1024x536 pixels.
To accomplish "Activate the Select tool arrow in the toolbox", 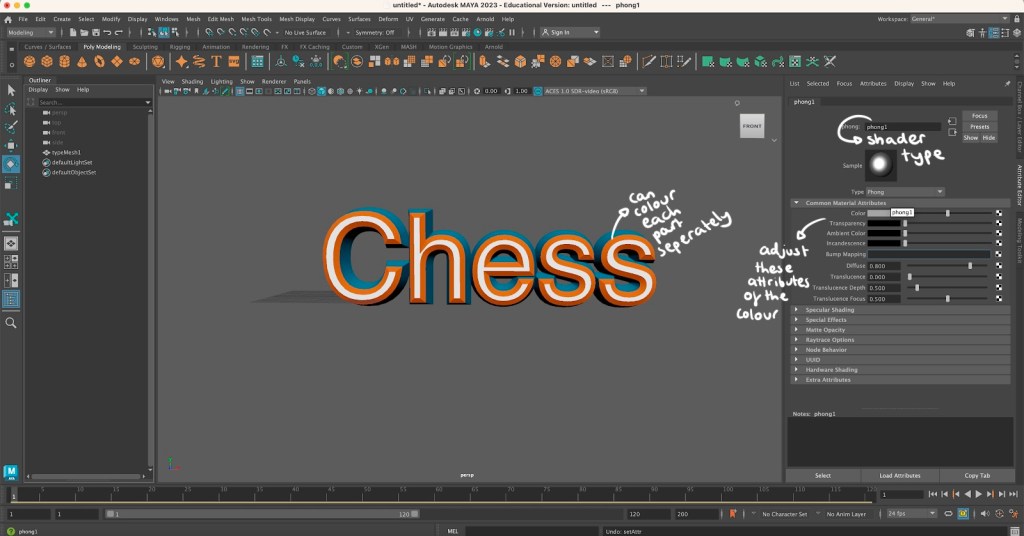I will coord(11,91).
